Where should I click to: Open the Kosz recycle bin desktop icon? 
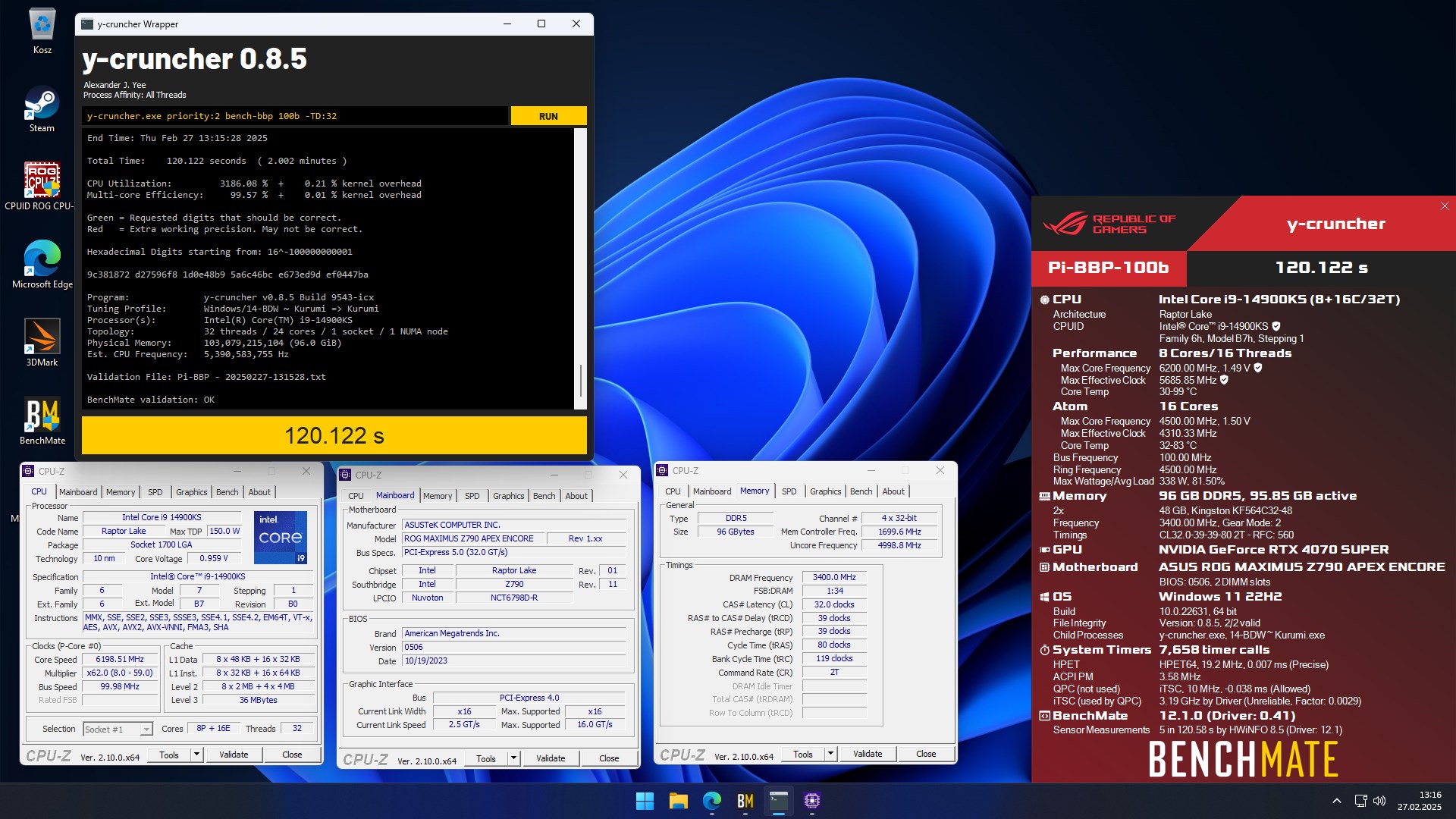[42, 31]
